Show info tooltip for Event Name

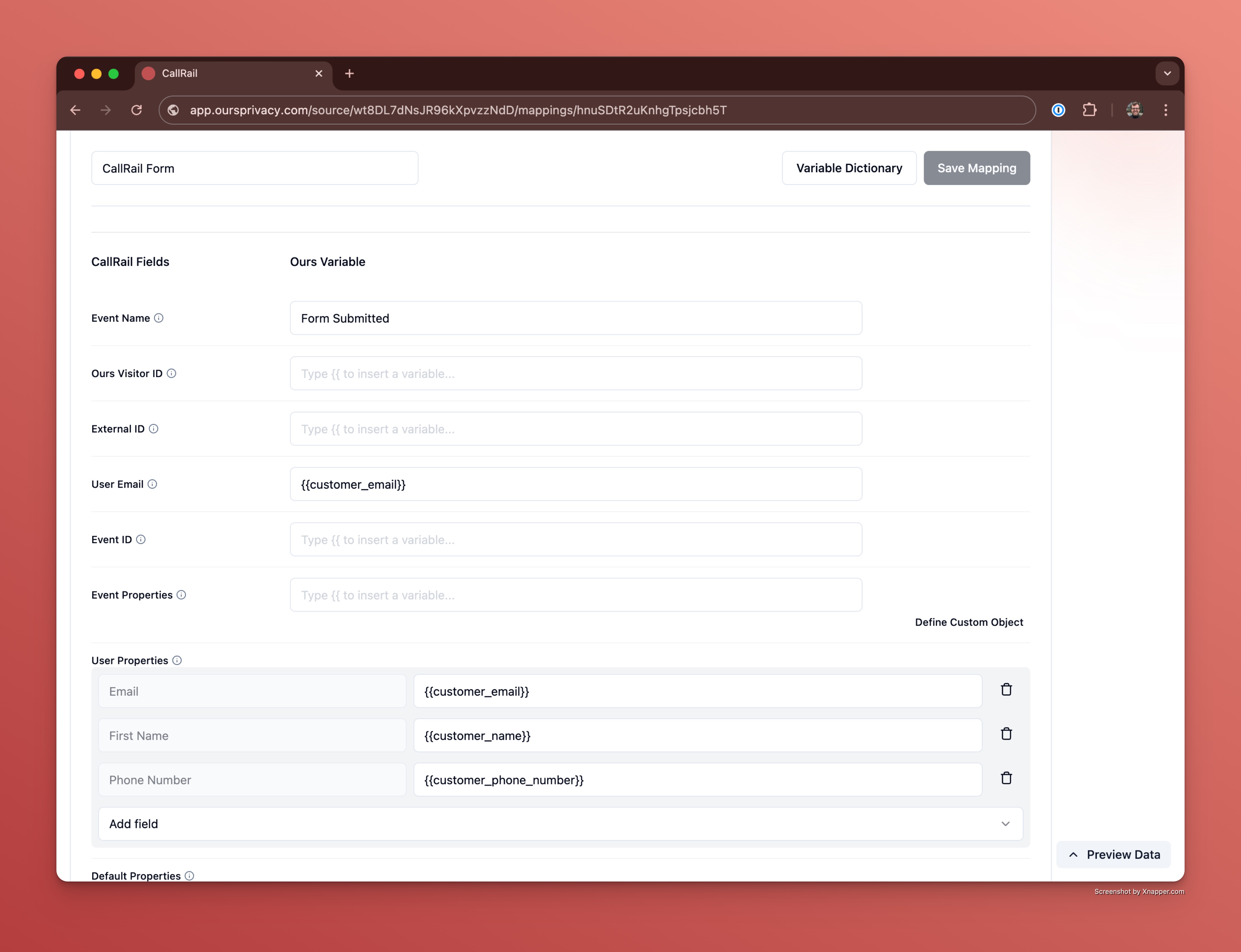pos(159,318)
